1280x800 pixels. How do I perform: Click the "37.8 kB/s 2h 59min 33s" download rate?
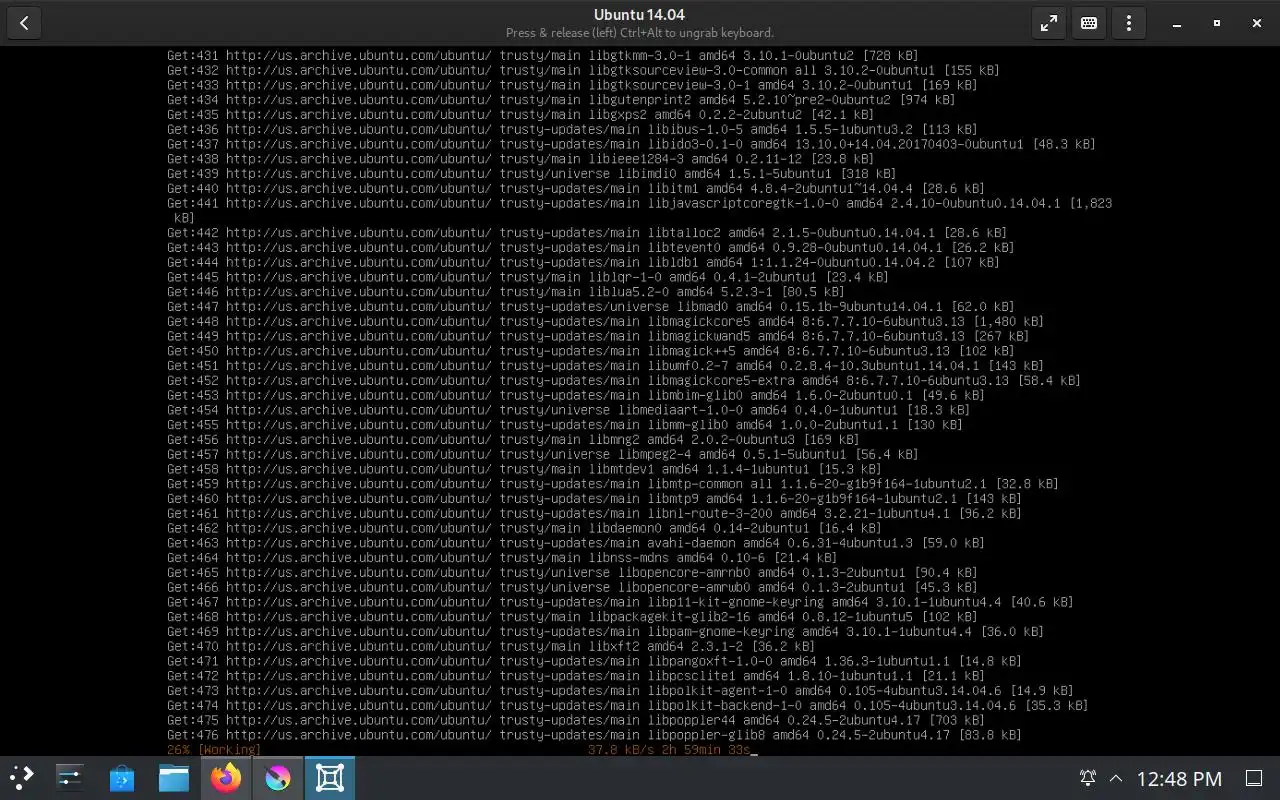669,750
